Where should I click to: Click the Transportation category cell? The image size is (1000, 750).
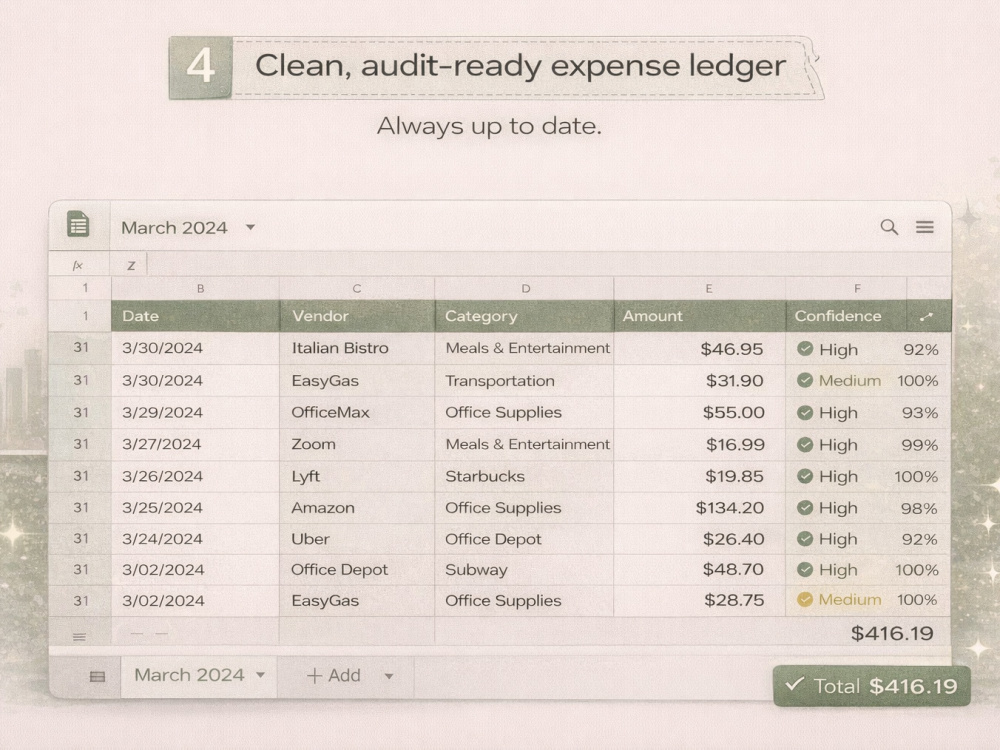(x=524, y=381)
